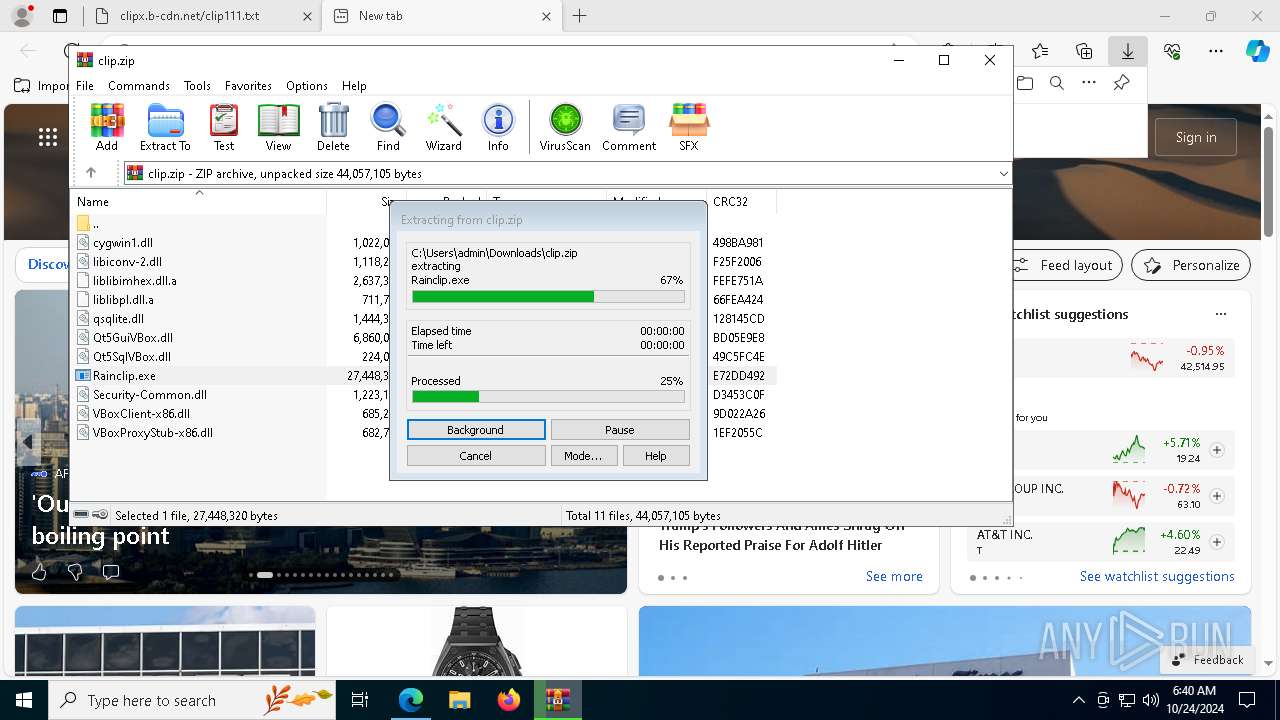Select qsqlite.dll file

(x=118, y=319)
